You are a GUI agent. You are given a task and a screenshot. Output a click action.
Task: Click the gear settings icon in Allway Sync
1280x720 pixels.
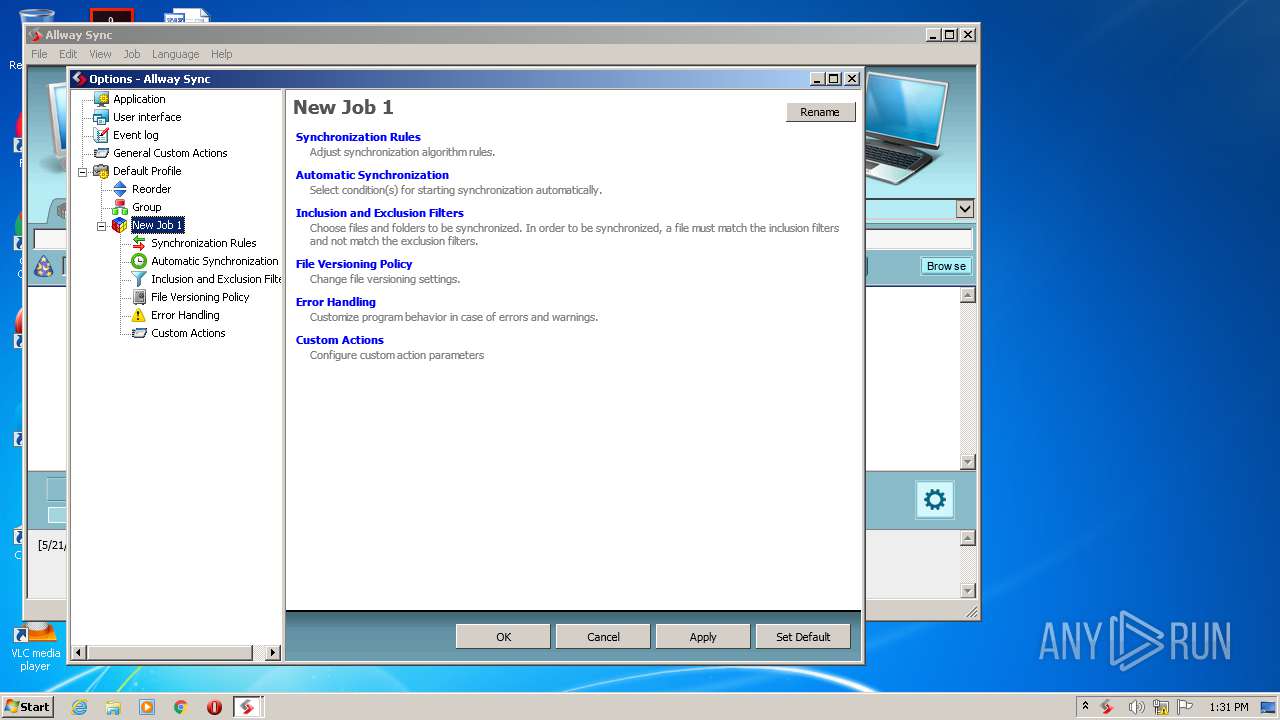pyautogui.click(x=935, y=499)
